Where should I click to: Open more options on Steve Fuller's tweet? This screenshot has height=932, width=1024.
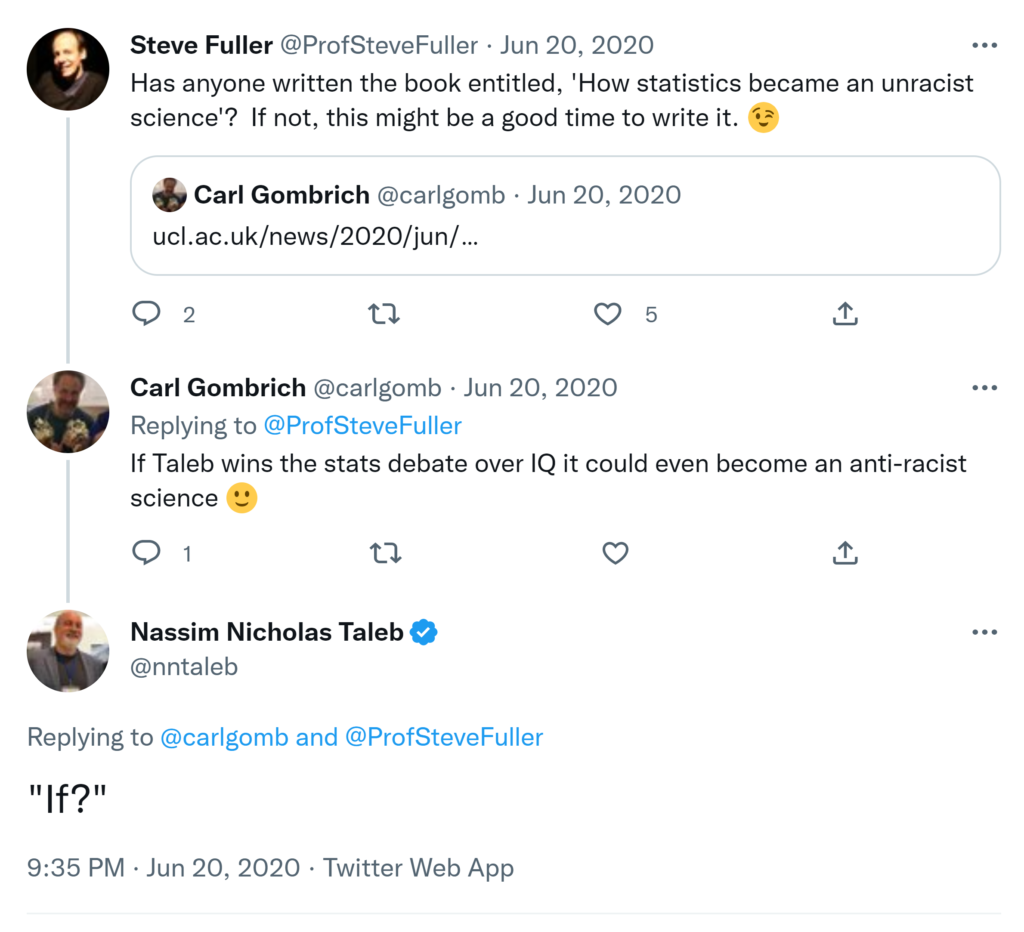[x=984, y=46]
